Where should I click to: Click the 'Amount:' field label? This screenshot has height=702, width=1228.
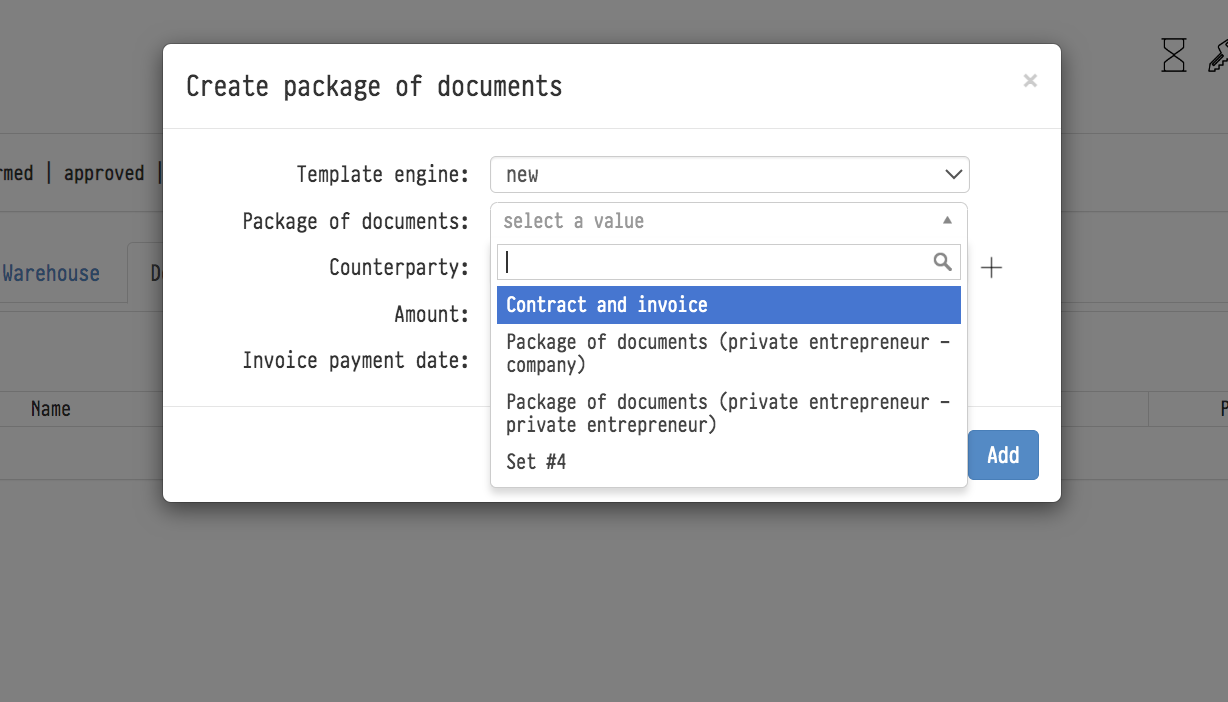(431, 314)
